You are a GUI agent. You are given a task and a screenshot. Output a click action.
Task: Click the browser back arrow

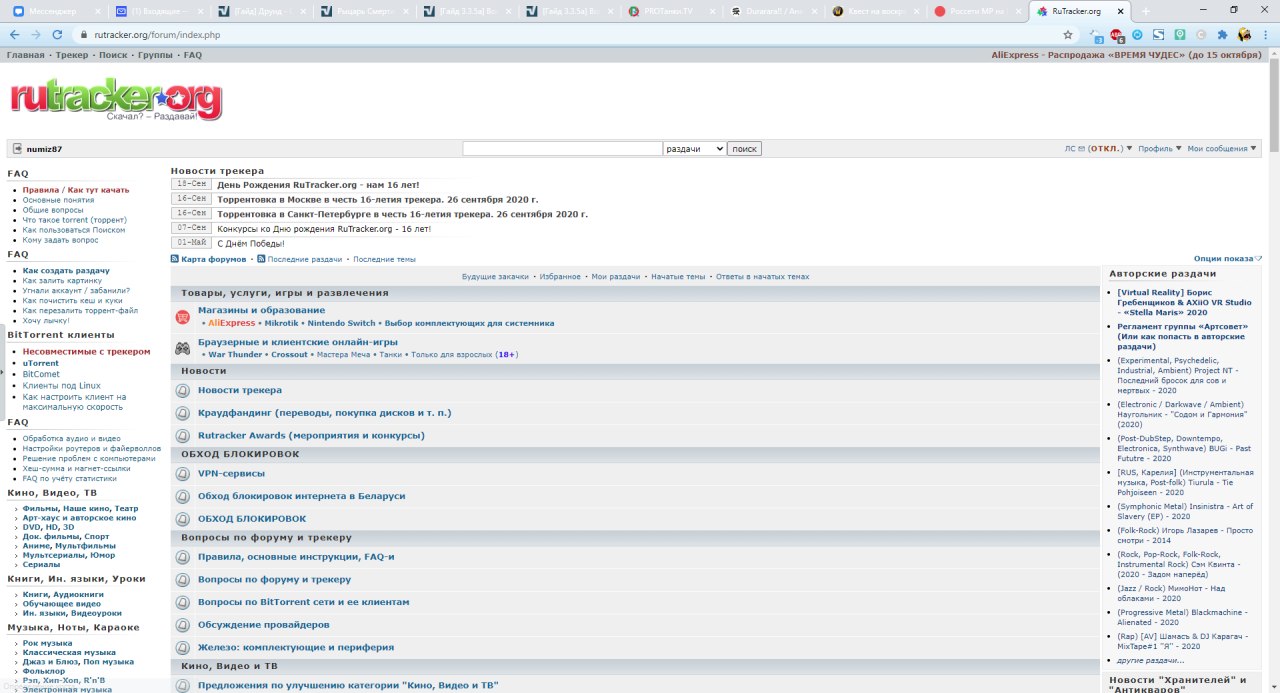14,34
